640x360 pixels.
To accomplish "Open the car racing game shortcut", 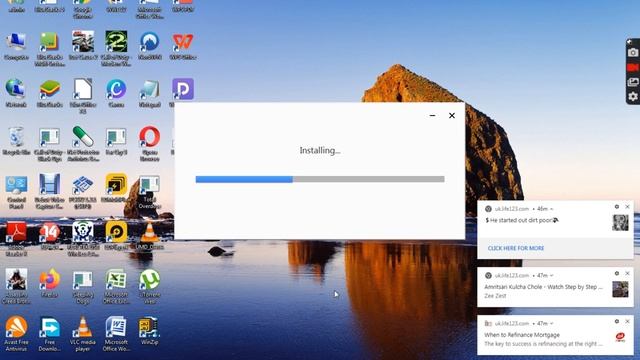I will coord(83,42).
